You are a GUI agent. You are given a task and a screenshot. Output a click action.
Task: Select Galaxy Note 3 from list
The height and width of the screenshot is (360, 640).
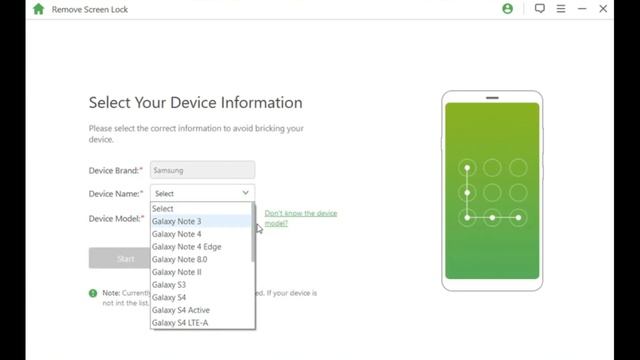pyautogui.click(x=201, y=221)
